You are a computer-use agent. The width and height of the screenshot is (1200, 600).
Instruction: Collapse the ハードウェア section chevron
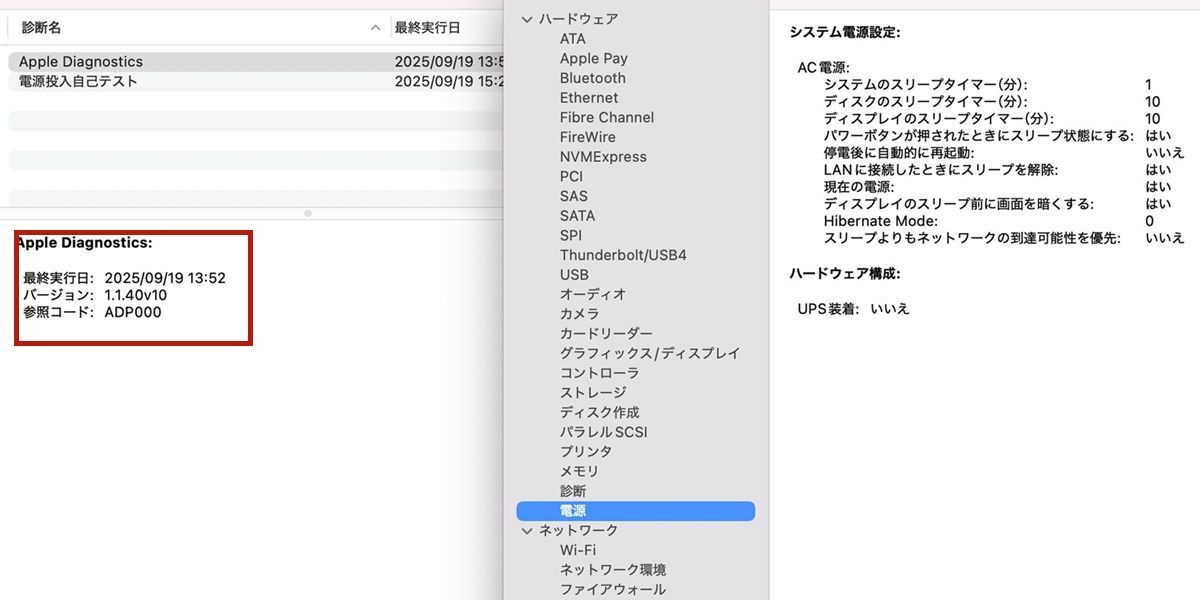tap(527, 19)
